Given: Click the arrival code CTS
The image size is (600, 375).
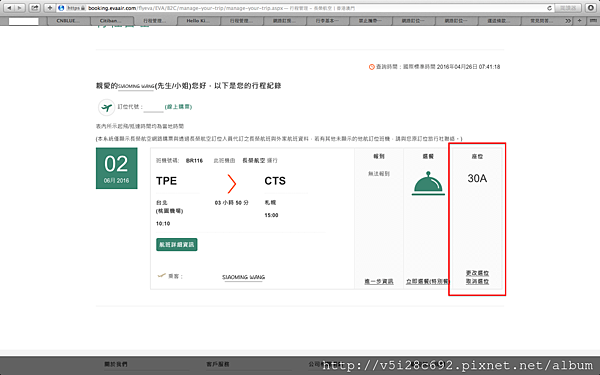Looking at the screenshot, I should tap(275, 181).
